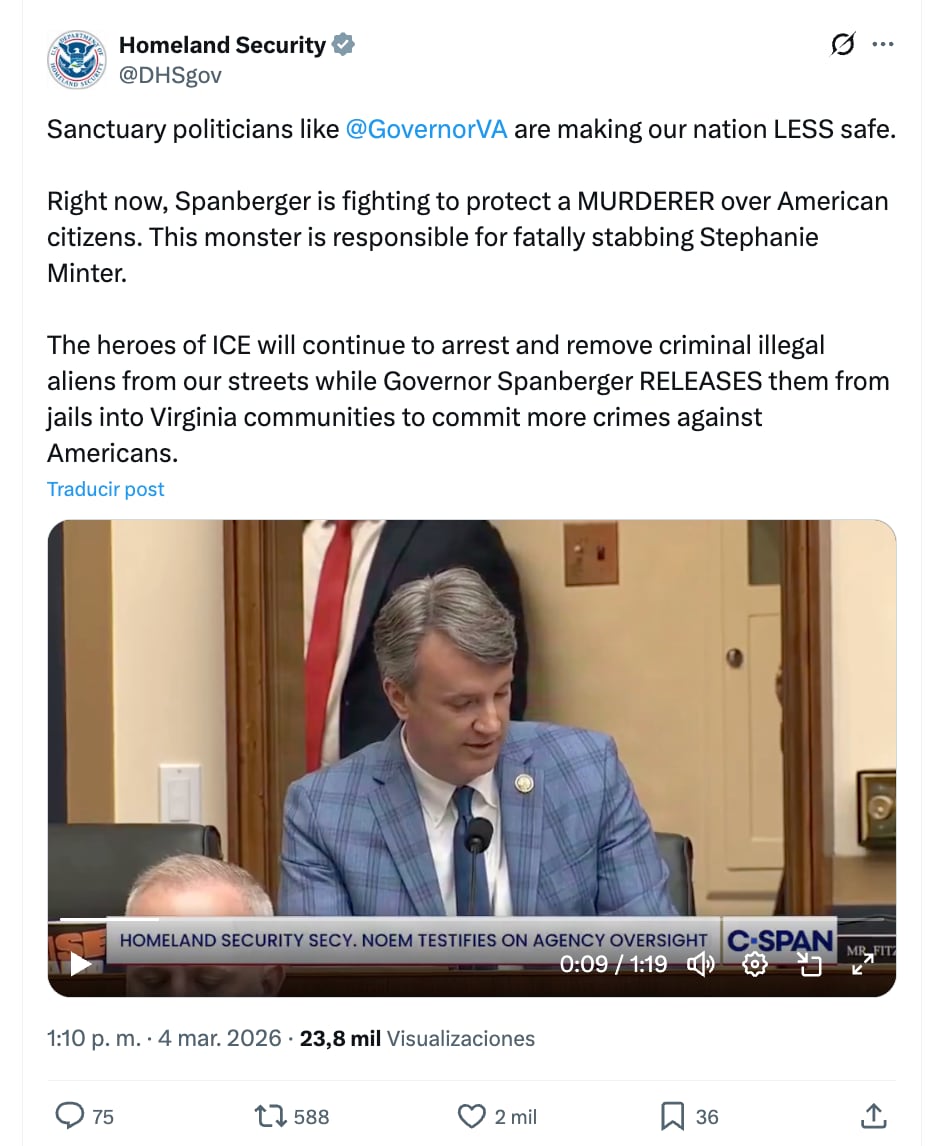Open the @GovernorVA mention link
Viewport: 948px width, 1146px height.
click(x=426, y=129)
